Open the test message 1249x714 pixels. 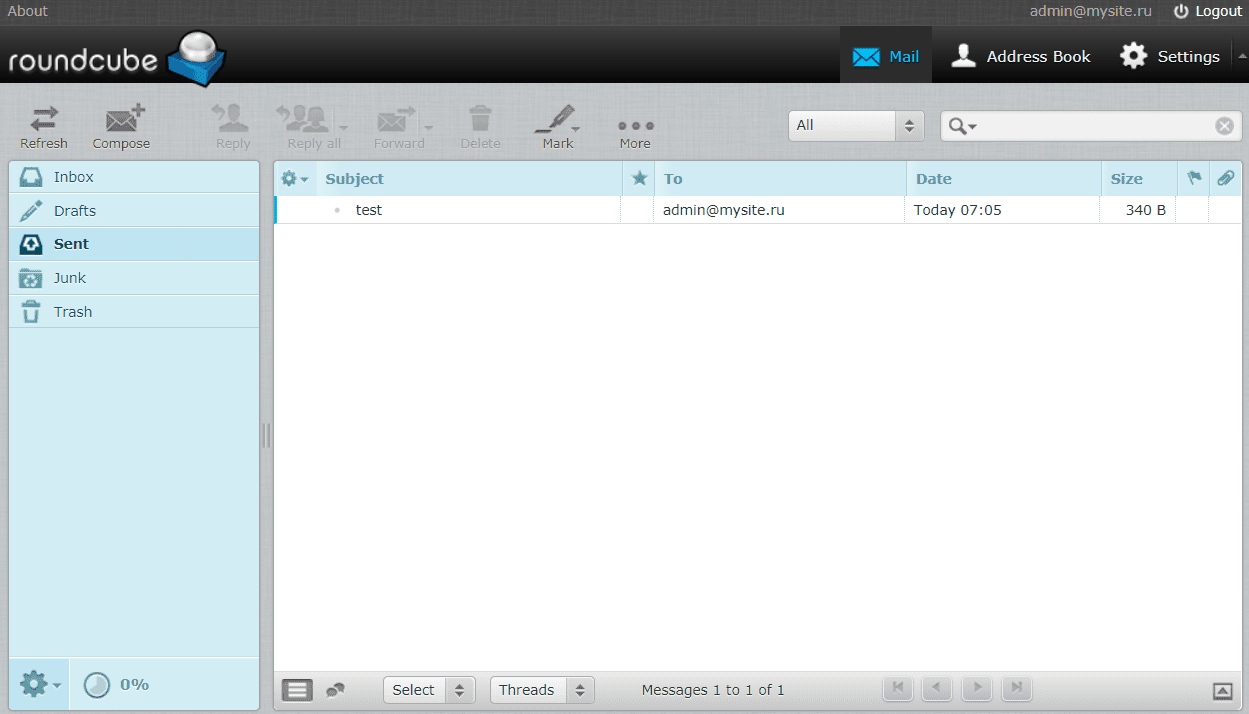[369, 210]
